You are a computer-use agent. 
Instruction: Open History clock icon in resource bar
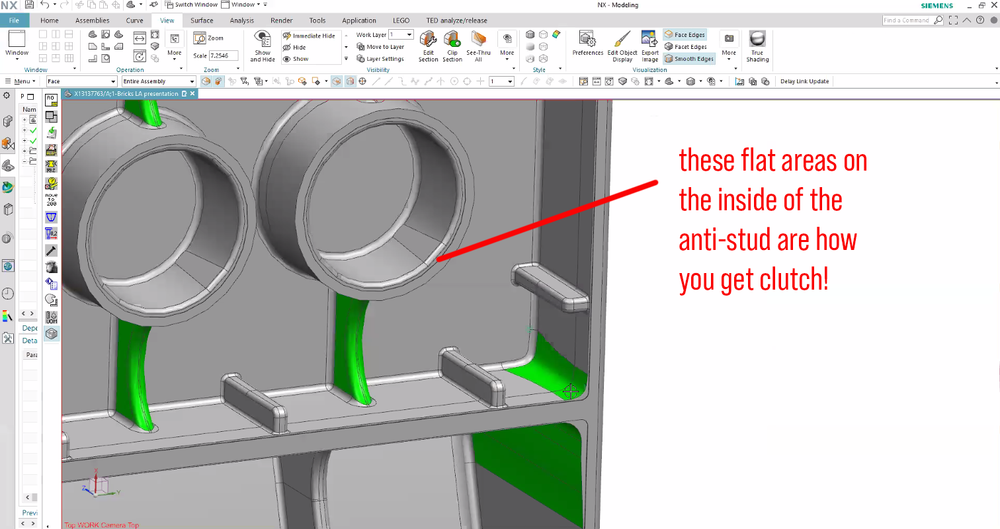8,294
